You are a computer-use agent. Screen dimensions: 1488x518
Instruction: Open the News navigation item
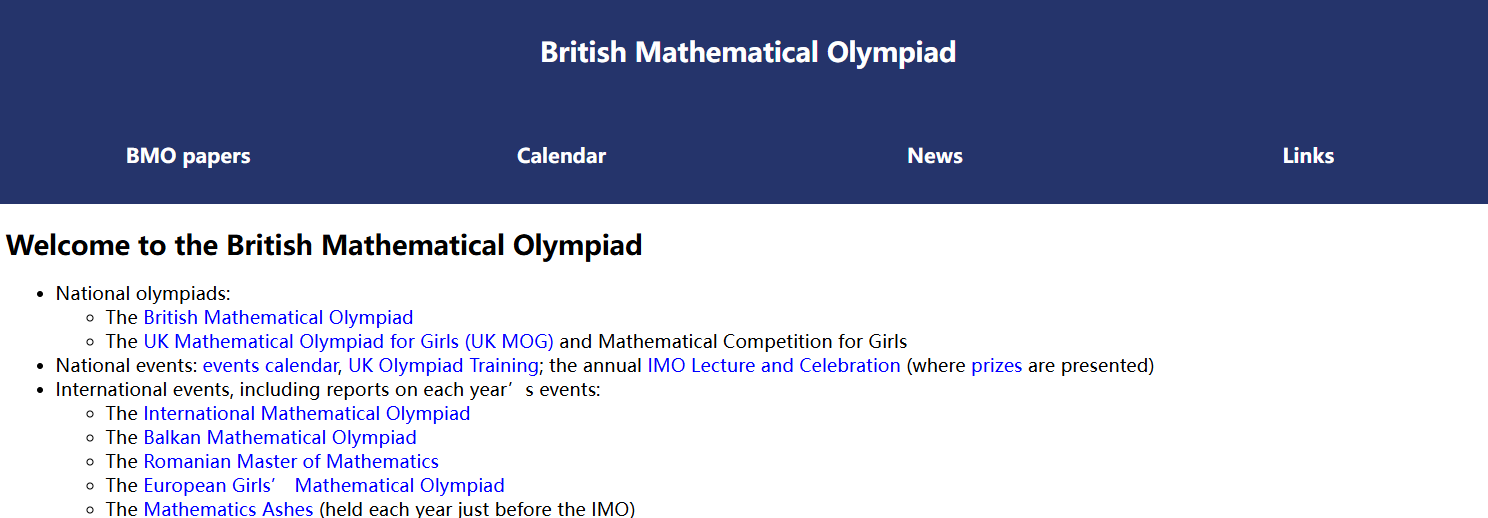(x=935, y=156)
